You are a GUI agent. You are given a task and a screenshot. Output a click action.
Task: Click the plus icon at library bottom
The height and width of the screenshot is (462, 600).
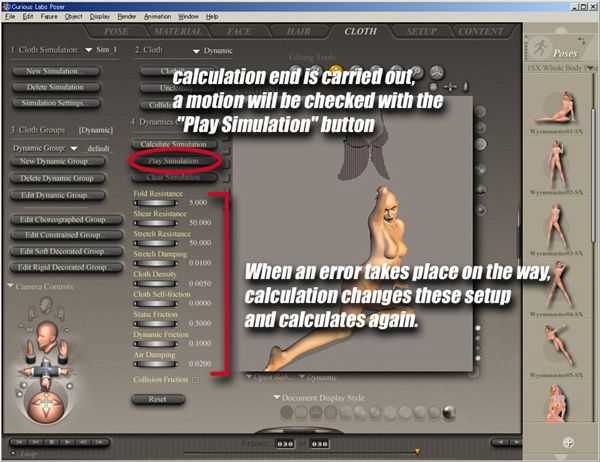click(x=568, y=443)
